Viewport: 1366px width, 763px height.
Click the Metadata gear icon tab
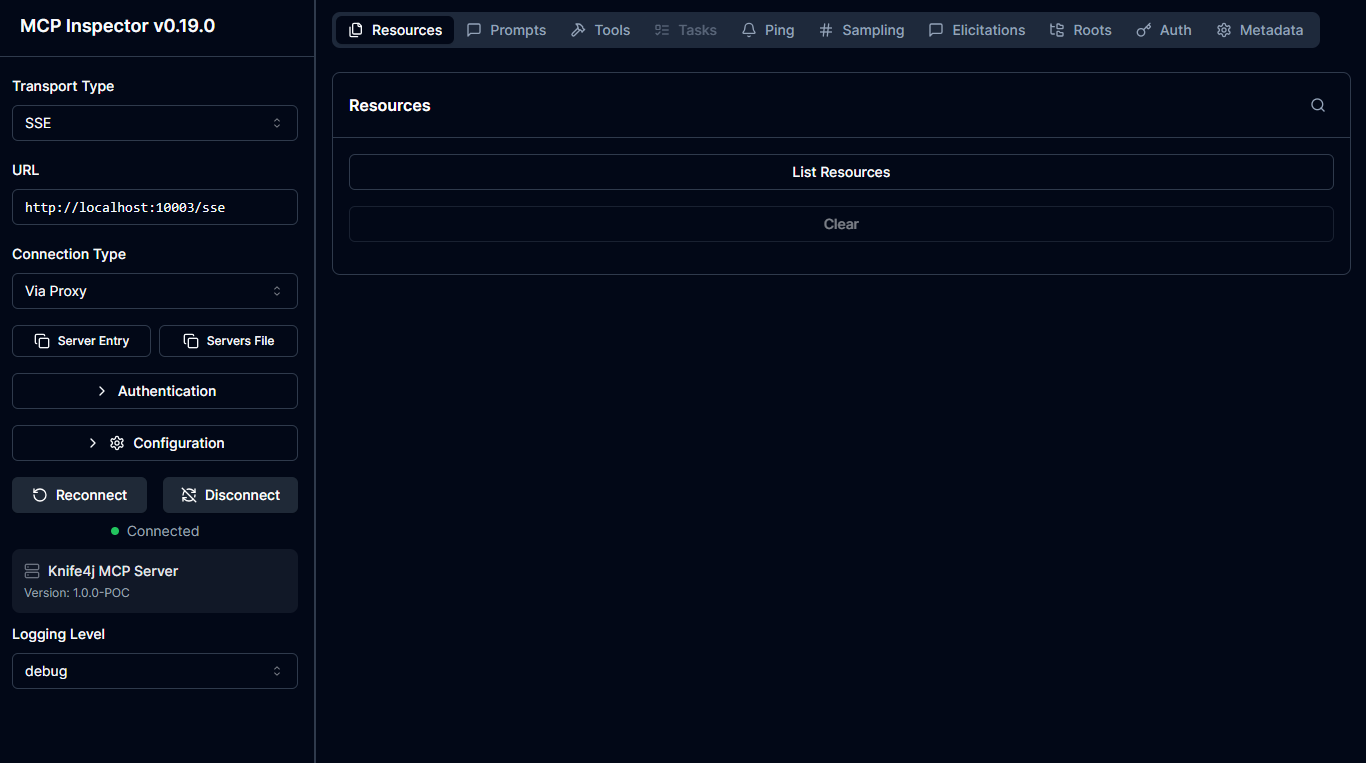(1224, 30)
